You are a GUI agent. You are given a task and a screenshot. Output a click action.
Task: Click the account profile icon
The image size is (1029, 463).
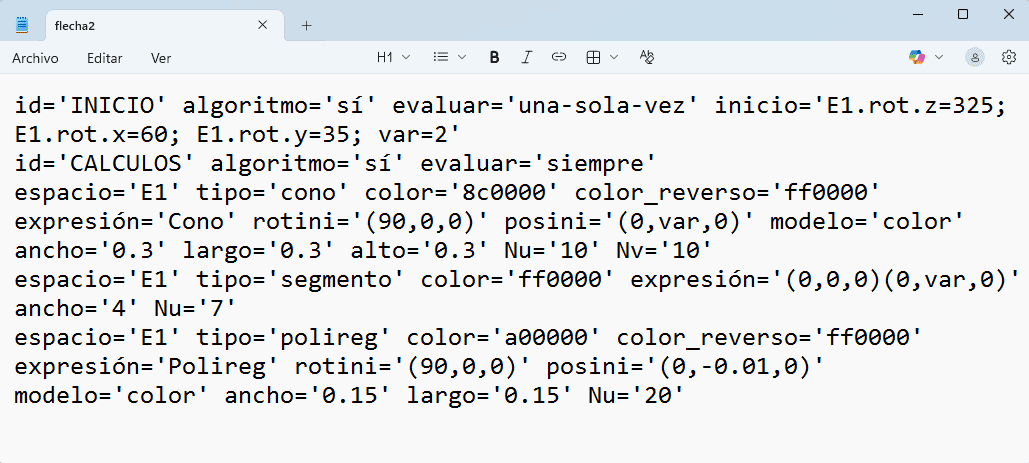pos(975,58)
